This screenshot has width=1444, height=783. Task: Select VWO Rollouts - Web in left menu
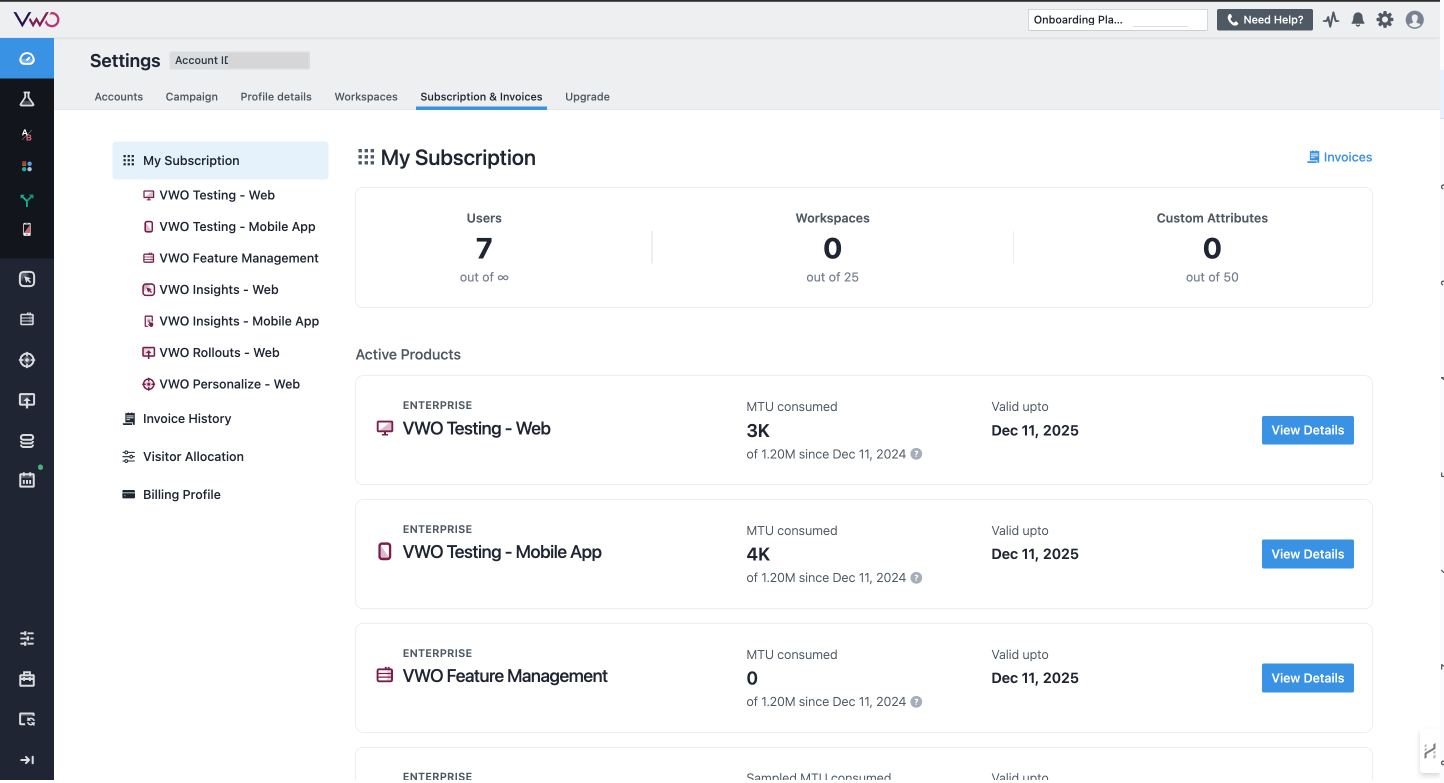point(211,353)
